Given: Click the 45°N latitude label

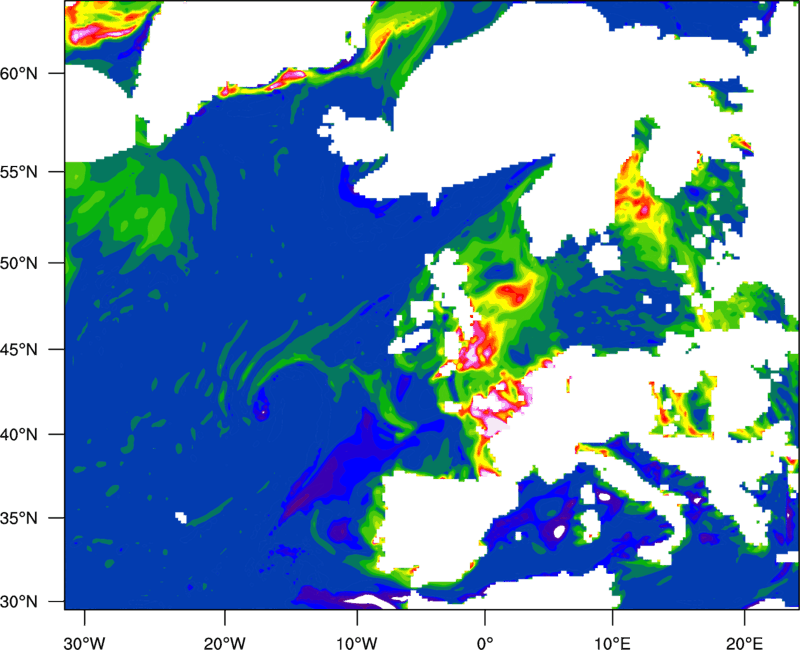Looking at the screenshot, I should pos(19,349).
